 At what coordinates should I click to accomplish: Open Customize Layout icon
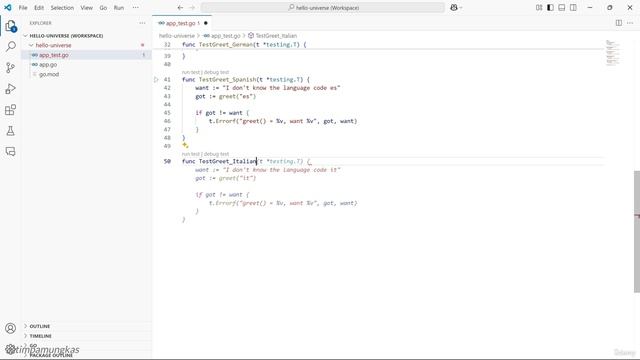point(539,7)
